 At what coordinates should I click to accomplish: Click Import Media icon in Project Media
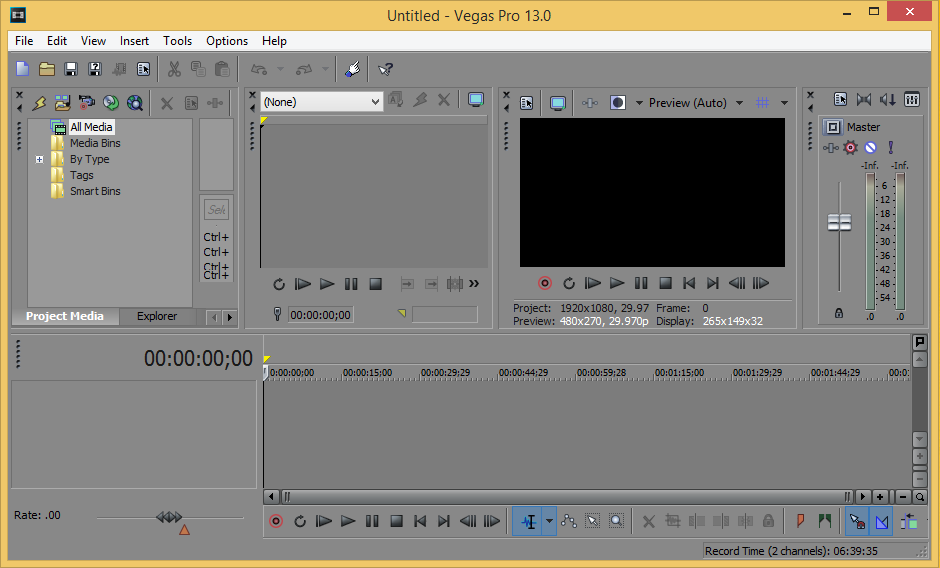click(x=62, y=103)
